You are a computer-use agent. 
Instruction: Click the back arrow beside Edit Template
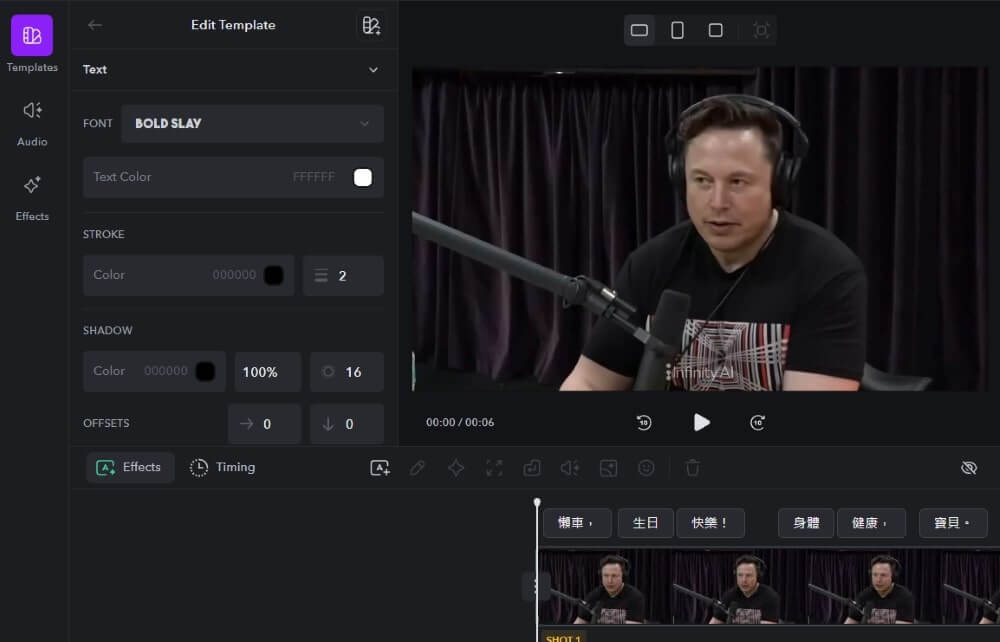[95, 25]
